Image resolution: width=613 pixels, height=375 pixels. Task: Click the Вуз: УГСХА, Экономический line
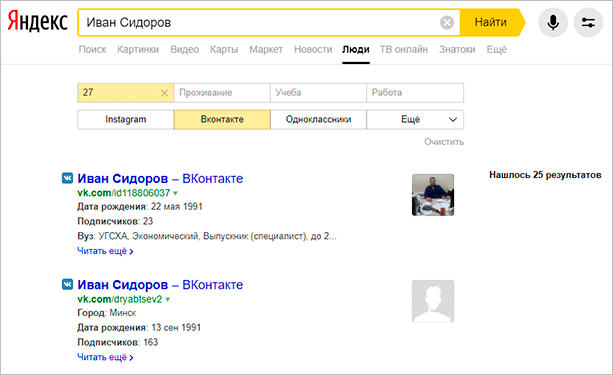tap(207, 236)
